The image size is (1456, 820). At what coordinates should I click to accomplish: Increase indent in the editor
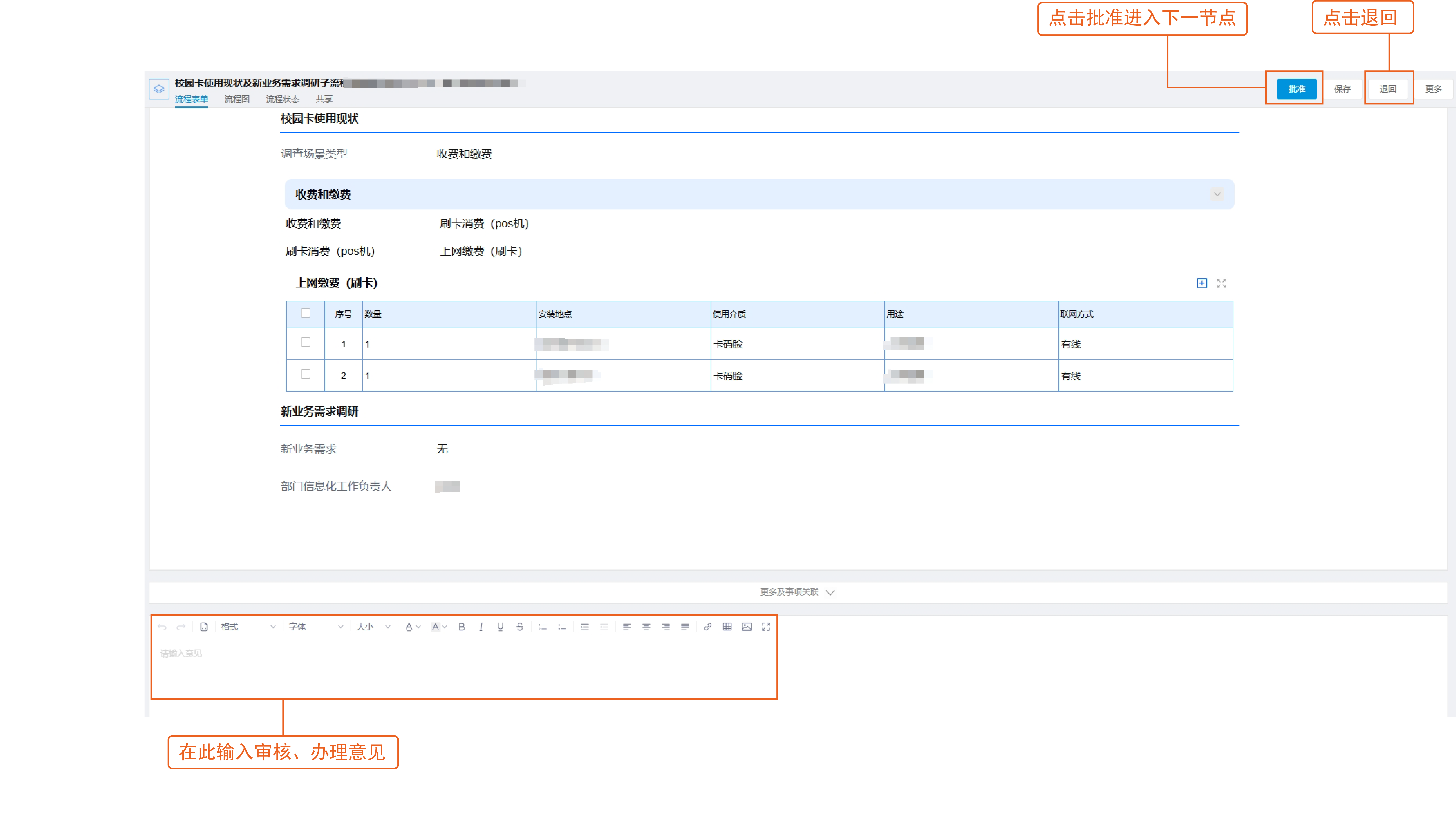point(585,627)
